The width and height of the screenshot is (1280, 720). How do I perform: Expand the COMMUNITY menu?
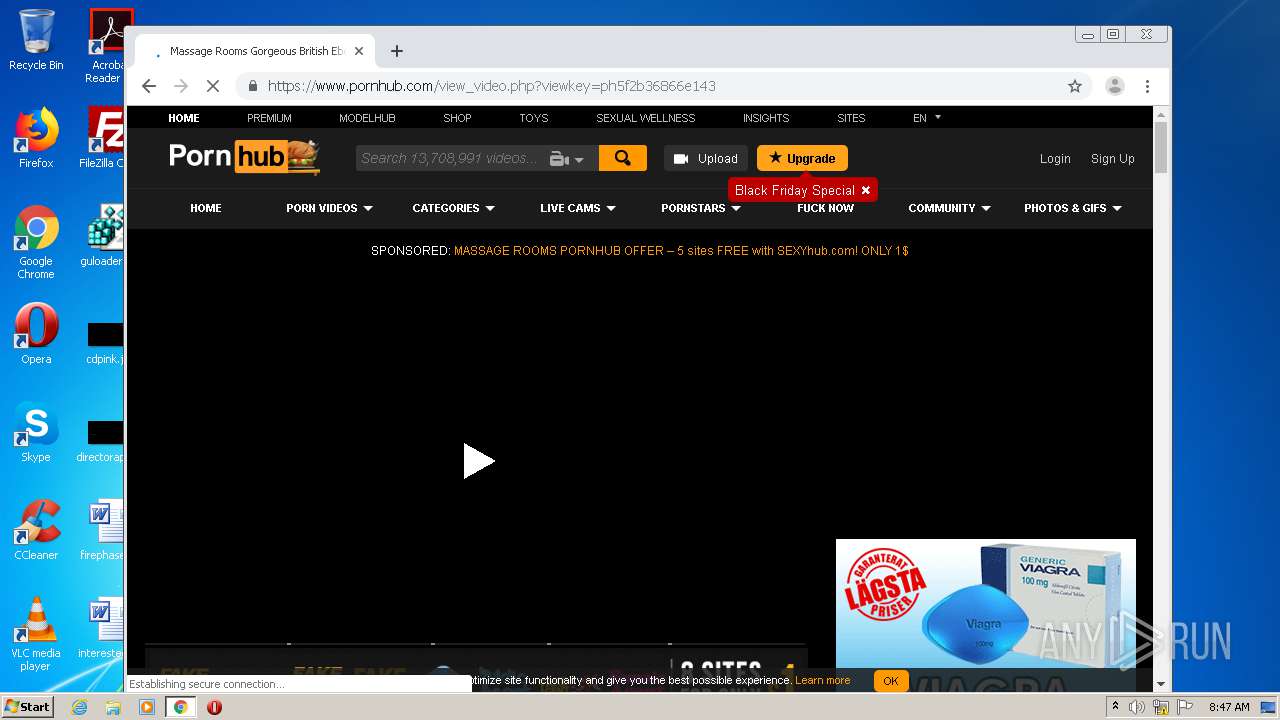(x=949, y=208)
